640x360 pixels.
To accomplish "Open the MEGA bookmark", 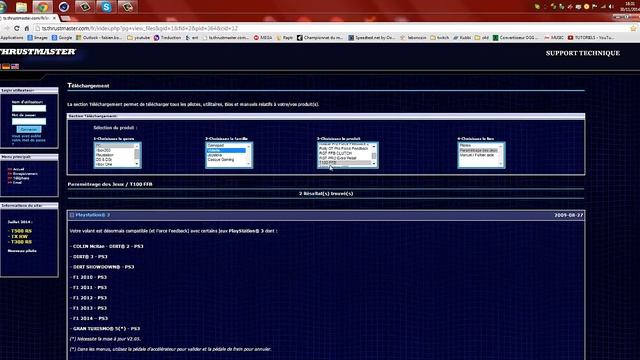I will (263, 38).
